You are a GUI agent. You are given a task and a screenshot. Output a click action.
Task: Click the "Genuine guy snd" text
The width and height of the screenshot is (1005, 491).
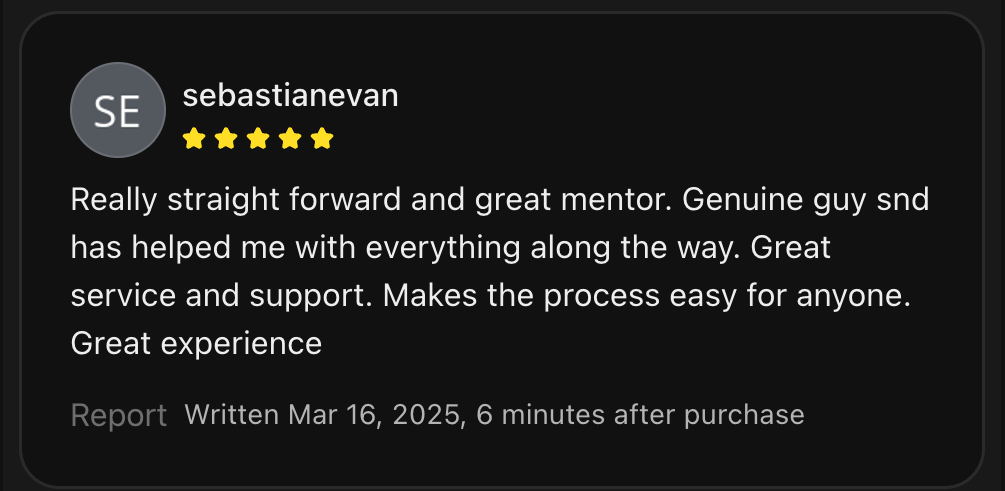[806, 200]
